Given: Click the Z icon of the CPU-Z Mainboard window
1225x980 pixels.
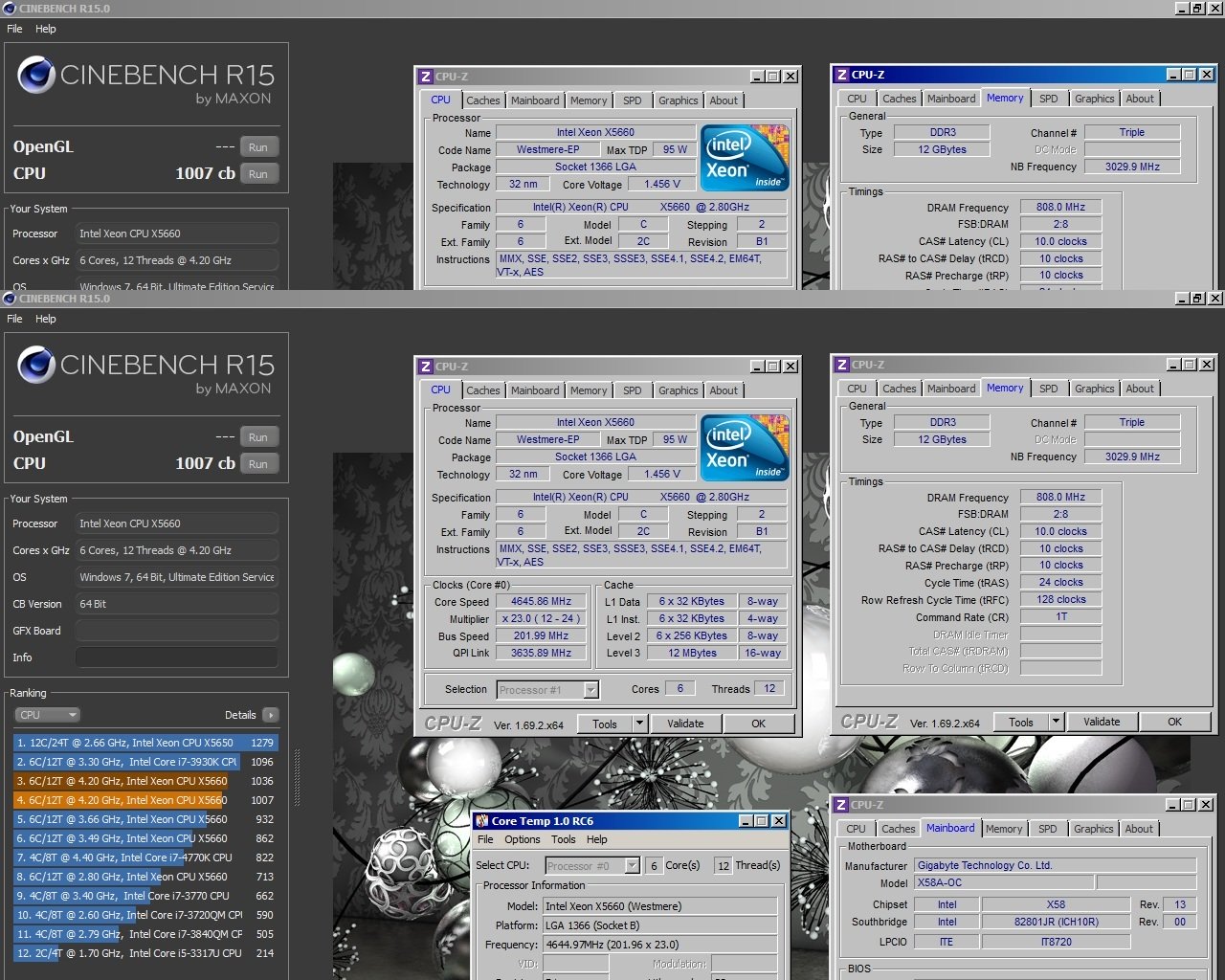Looking at the screenshot, I should pyautogui.click(x=841, y=805).
